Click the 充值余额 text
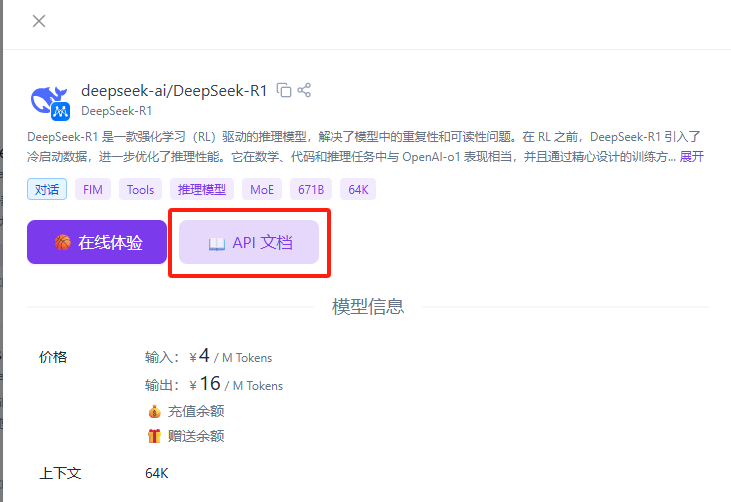 196,411
